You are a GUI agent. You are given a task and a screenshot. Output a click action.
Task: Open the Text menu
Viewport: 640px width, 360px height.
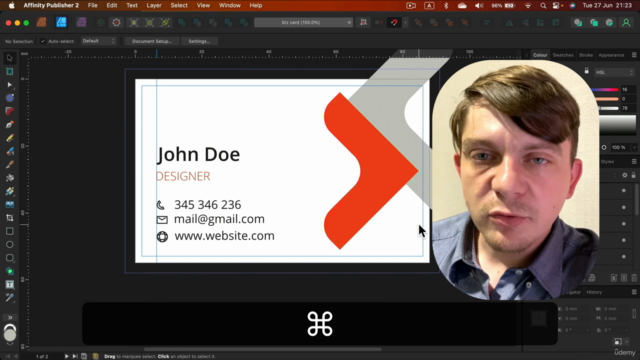coord(132,5)
